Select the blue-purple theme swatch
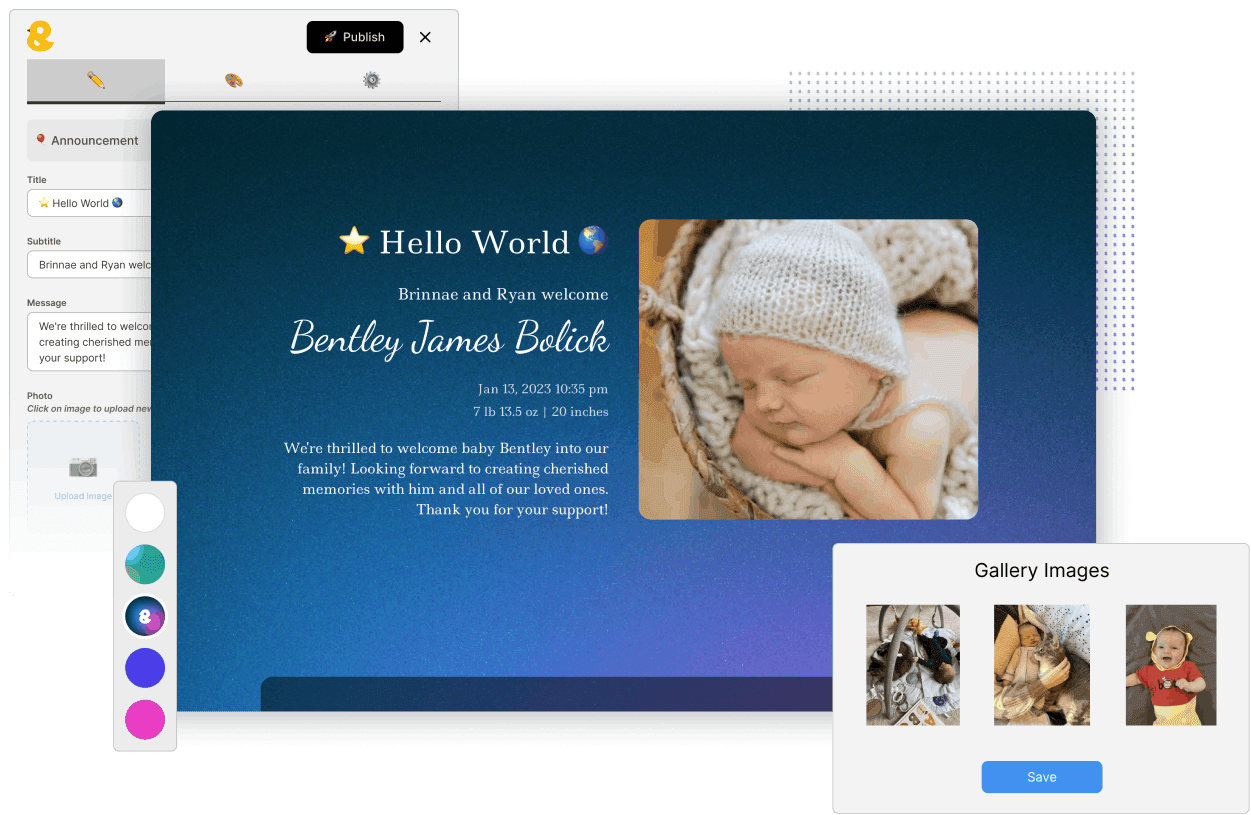 (145, 668)
